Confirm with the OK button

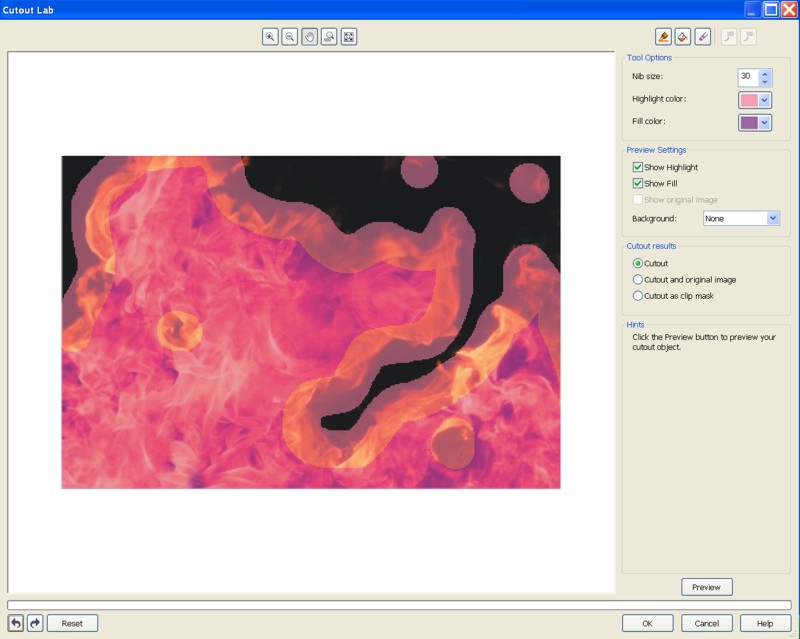[647, 623]
